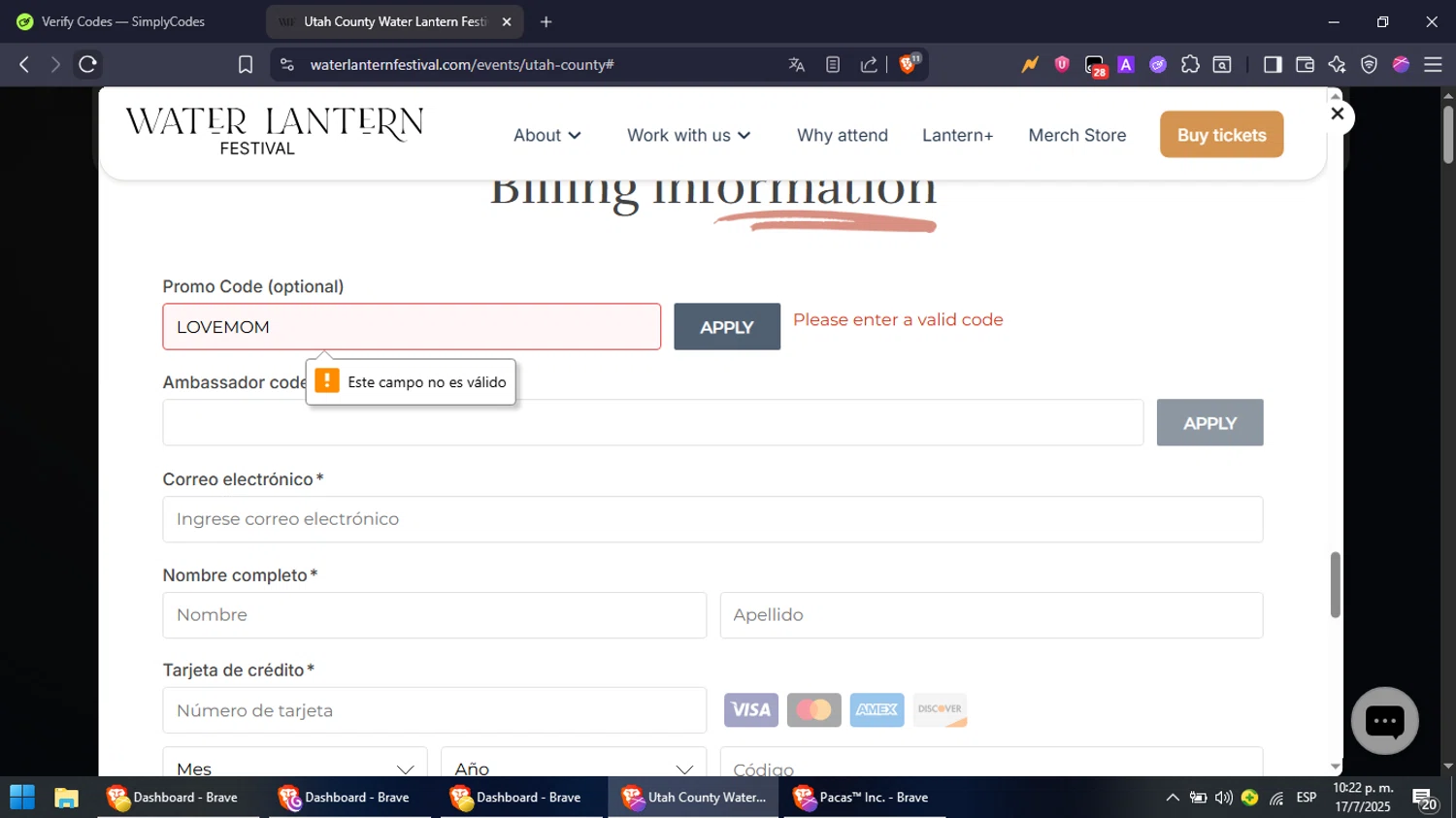Click the Ambassador code input field
Viewport: 1456px width, 818px height.
[x=653, y=423]
